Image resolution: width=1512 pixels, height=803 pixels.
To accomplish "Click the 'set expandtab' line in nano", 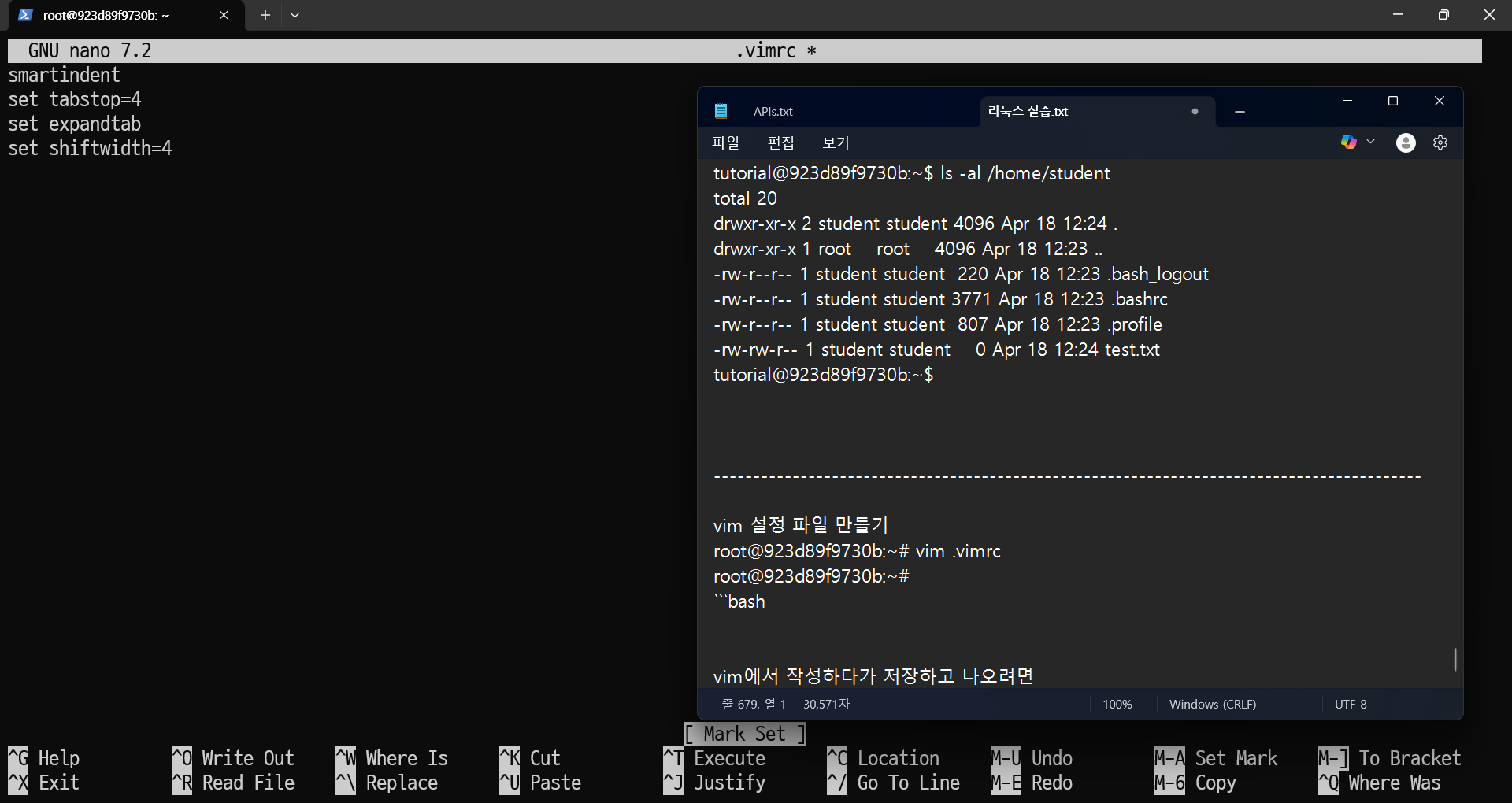I will coord(75,124).
